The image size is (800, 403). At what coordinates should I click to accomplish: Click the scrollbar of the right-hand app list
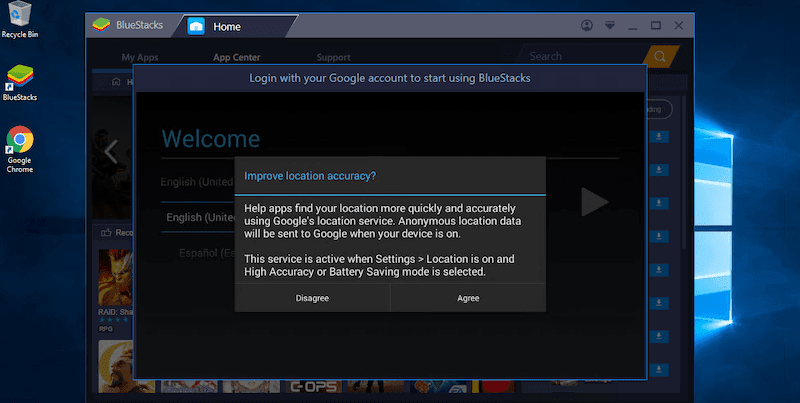pyautogui.click(x=685, y=173)
